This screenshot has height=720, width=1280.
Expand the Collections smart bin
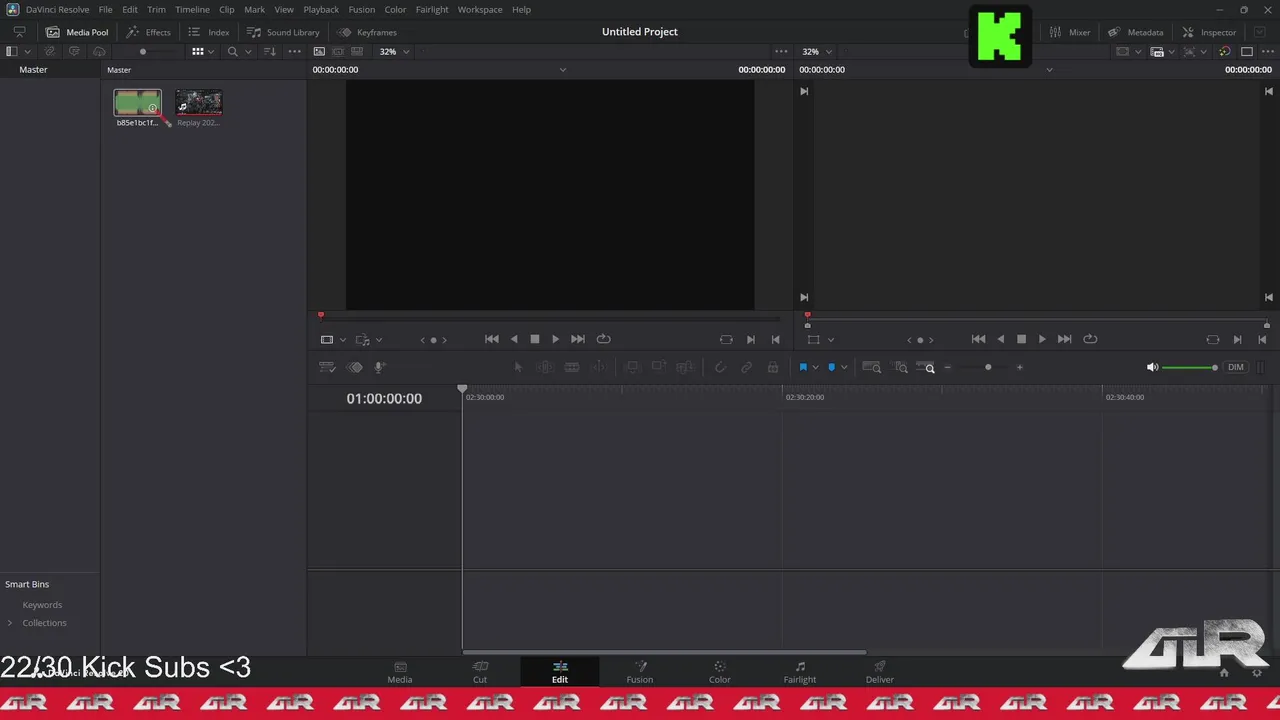(10, 623)
